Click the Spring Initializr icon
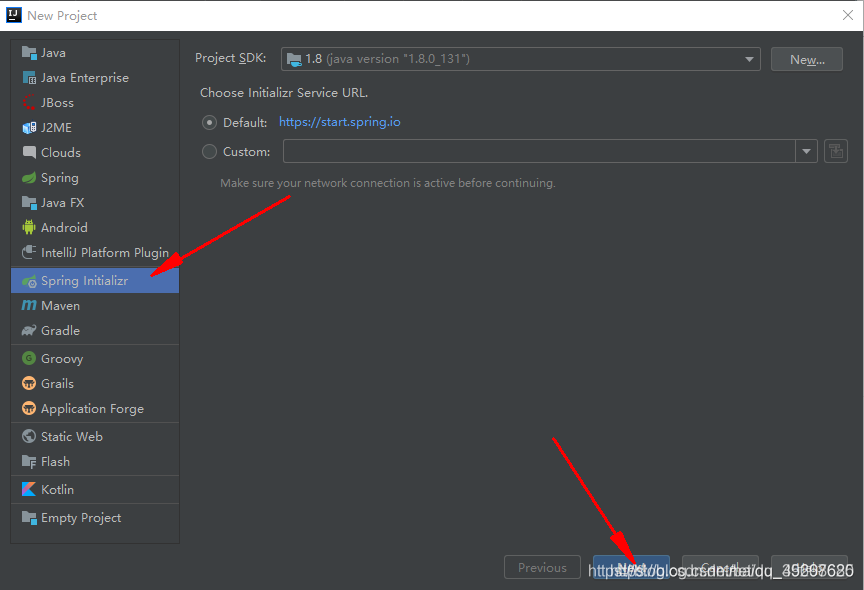Viewport: 864px width, 590px height. point(29,281)
